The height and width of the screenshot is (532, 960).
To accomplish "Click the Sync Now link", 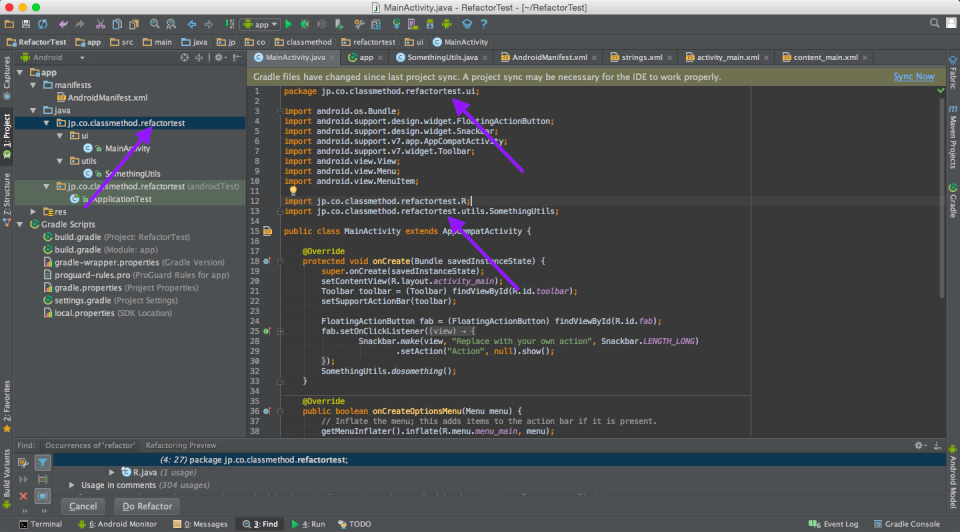I will coord(913,77).
